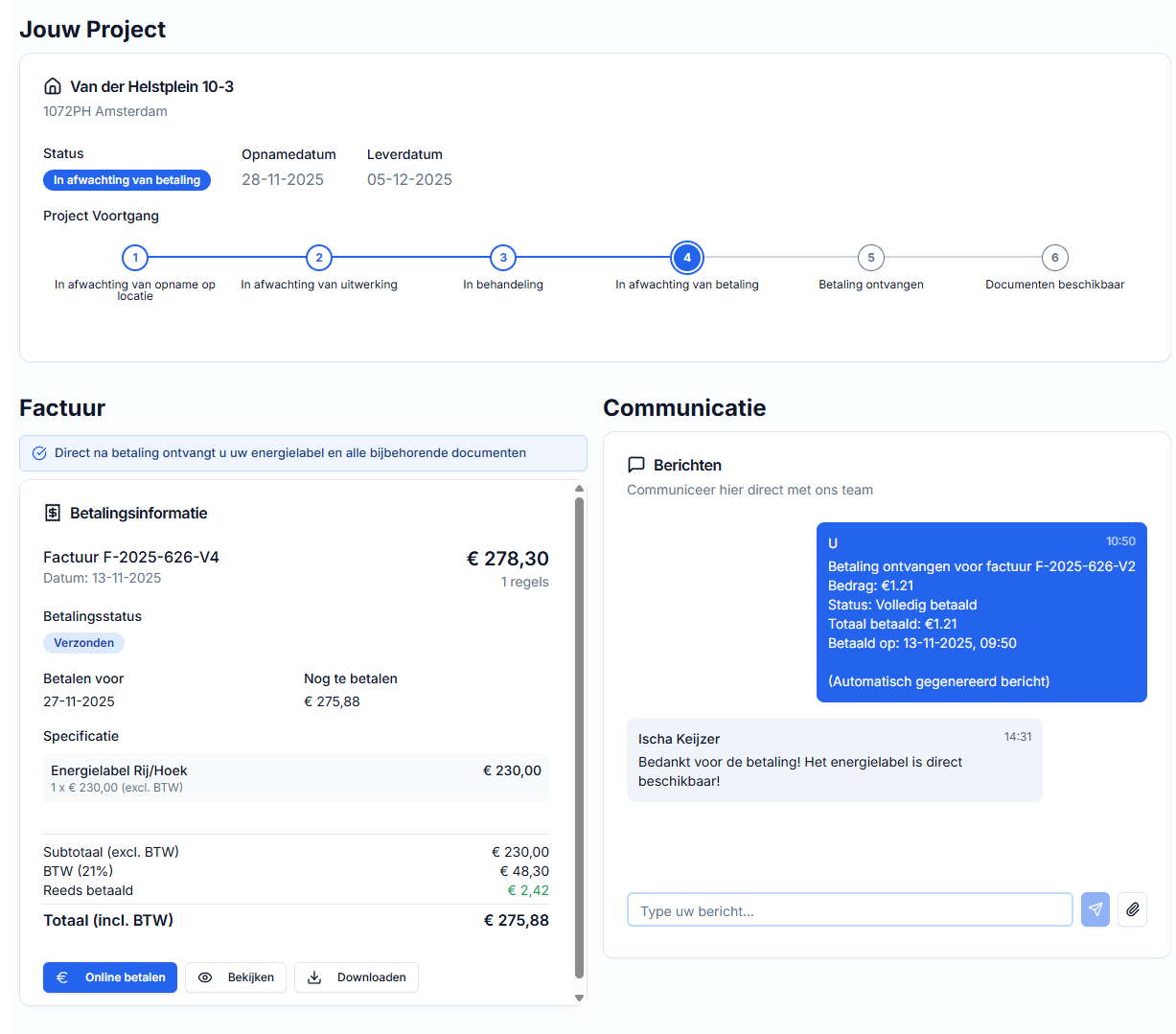Screen dimensions: 1176x1034
Task: Click the scroll down arrow in invoice panel
Action: coord(579,998)
